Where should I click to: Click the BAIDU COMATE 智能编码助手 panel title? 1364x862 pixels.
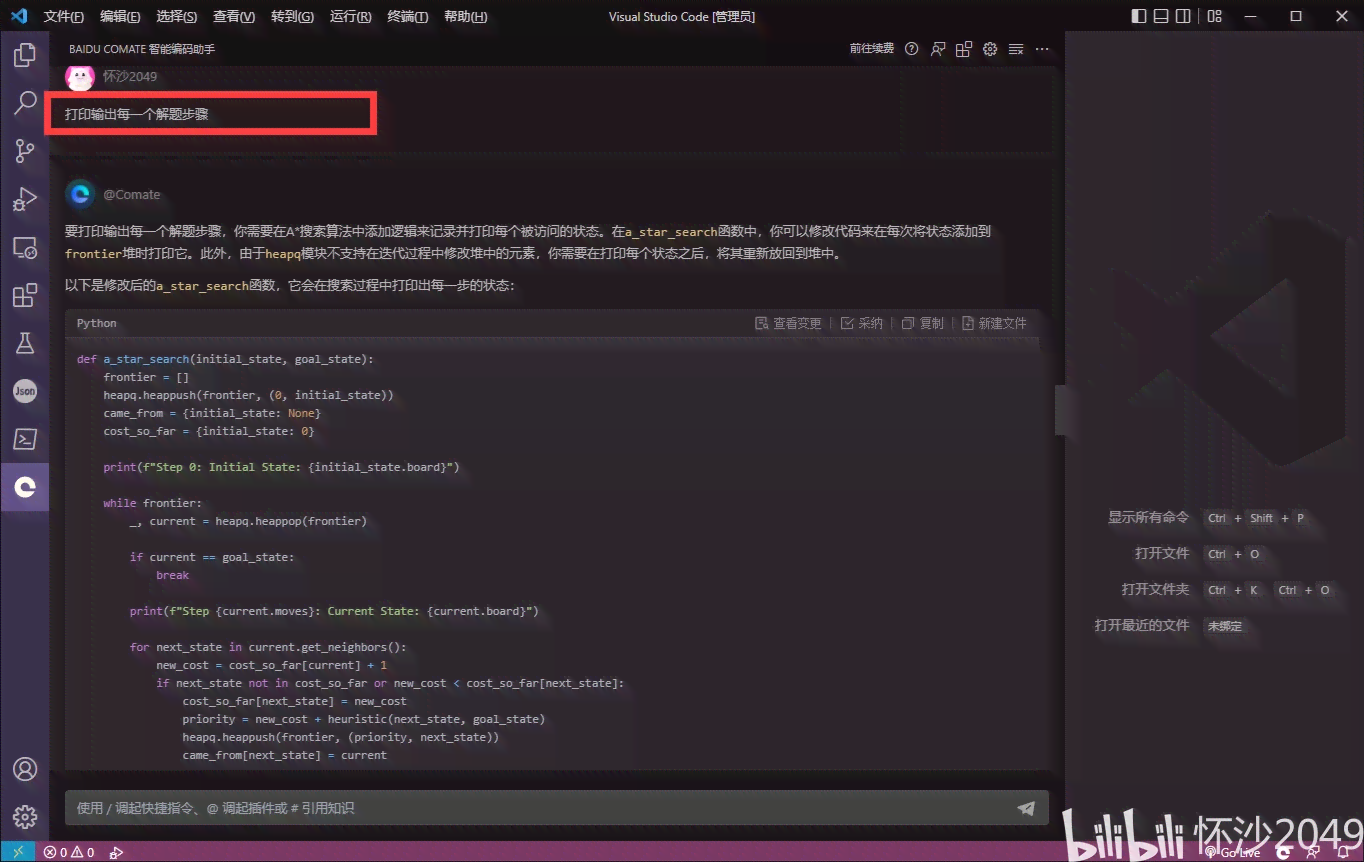[142, 48]
